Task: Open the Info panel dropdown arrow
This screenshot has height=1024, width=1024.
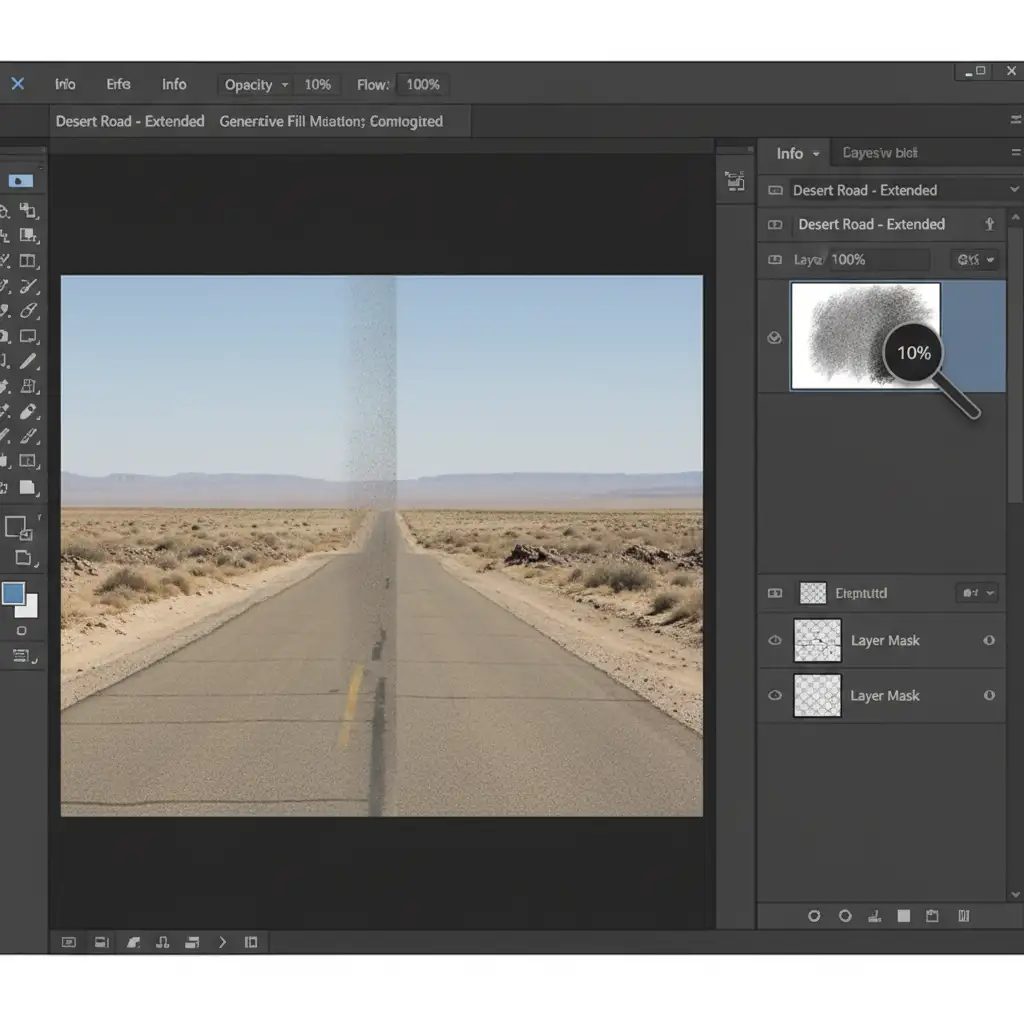Action: (x=816, y=154)
